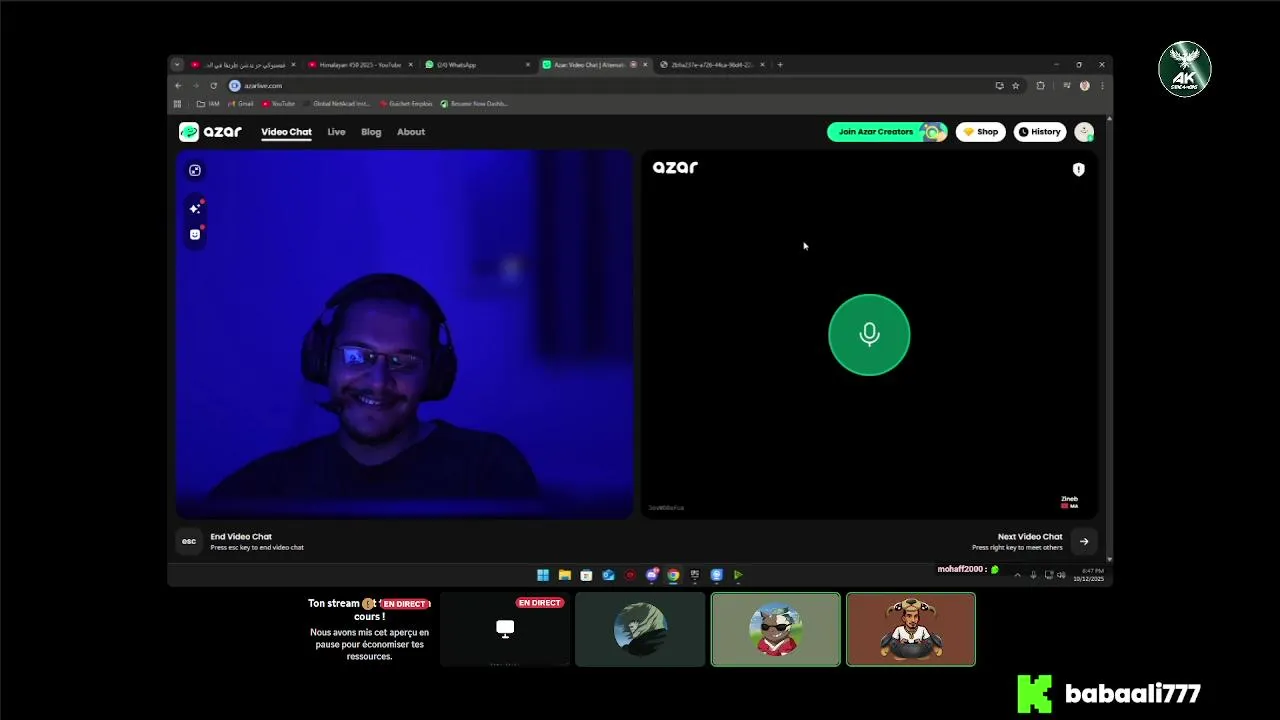1280x720 pixels.
Task: Open the Blog page link
Action: [x=371, y=132]
